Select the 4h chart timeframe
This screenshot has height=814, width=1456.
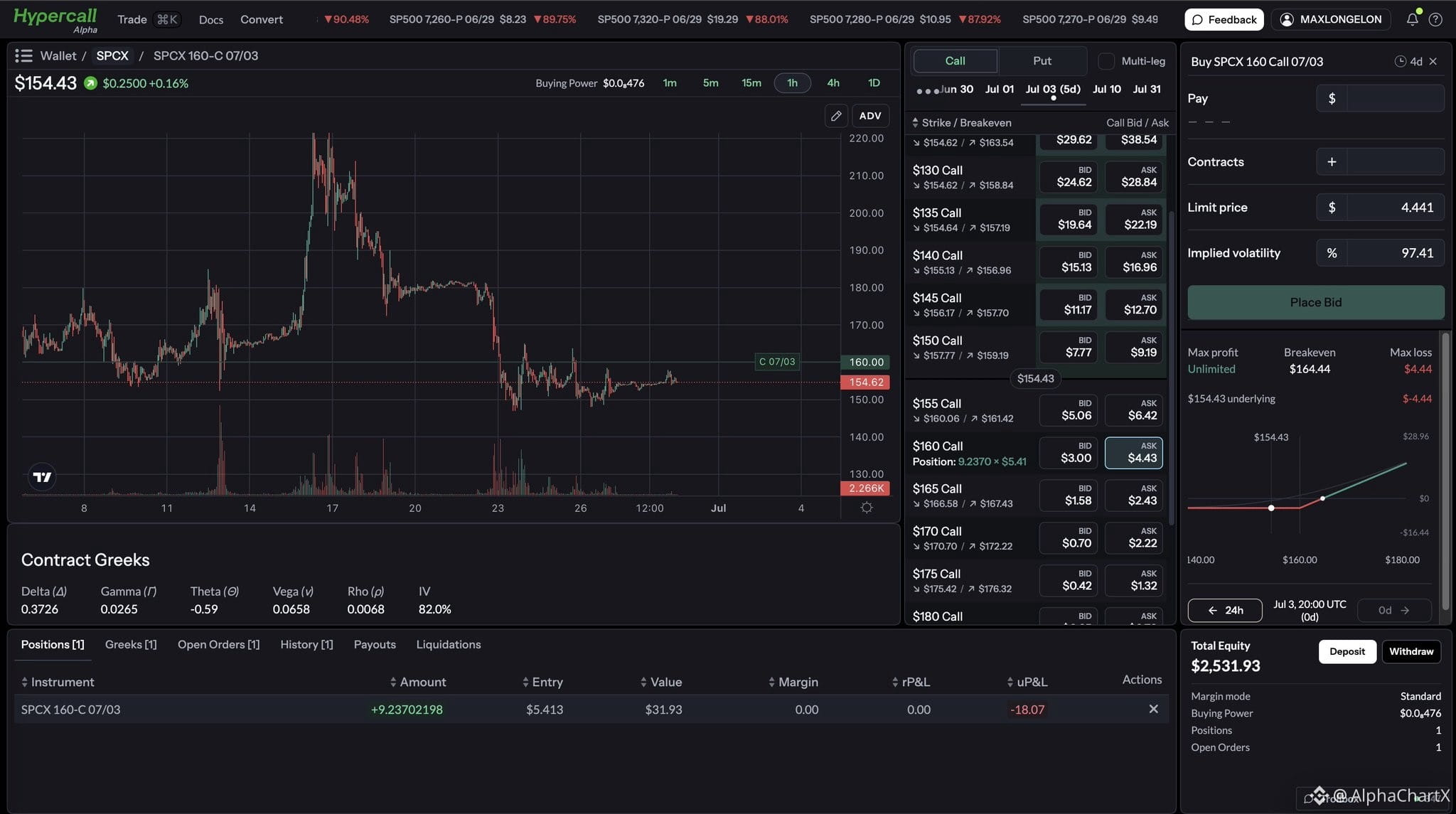coord(833,83)
